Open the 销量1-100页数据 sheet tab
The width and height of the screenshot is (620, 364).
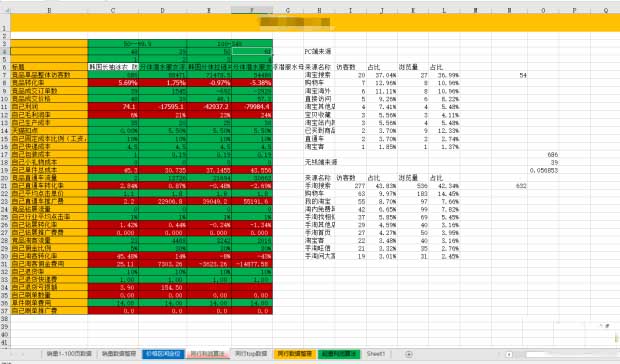(x=69, y=354)
